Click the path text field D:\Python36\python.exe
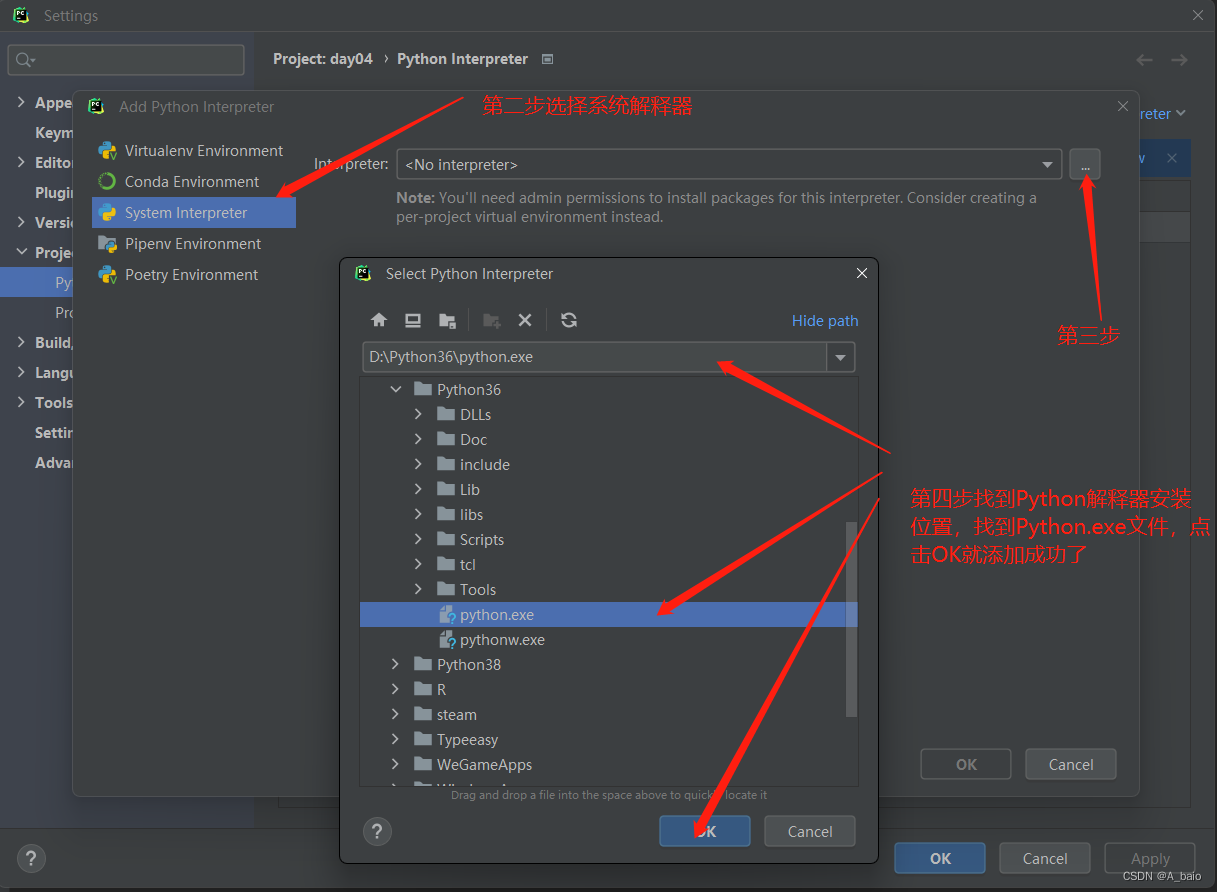The width and height of the screenshot is (1217, 892). pos(595,357)
